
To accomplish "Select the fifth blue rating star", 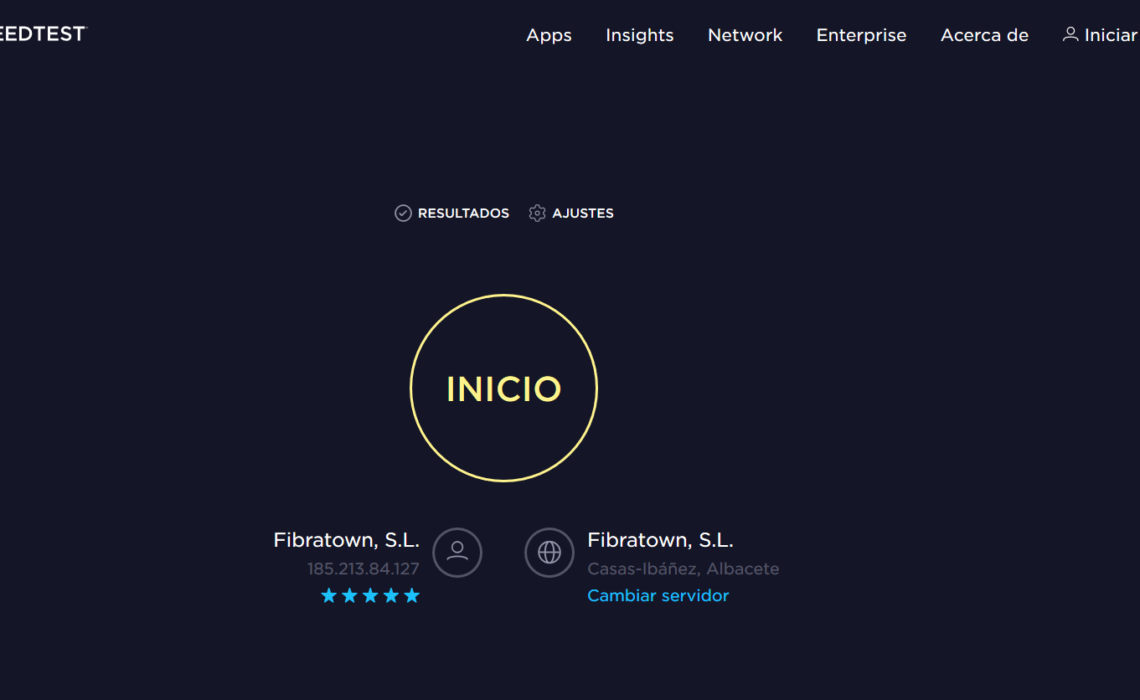I will coord(412,596).
